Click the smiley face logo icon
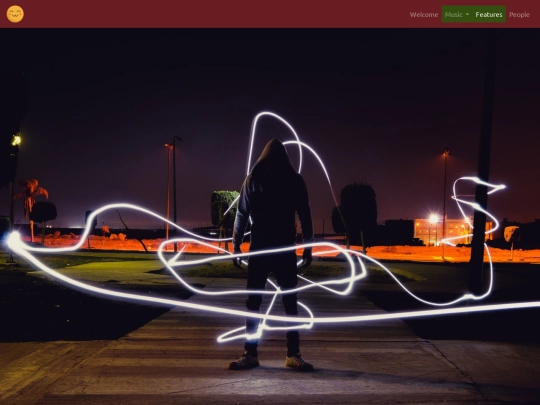 pyautogui.click(x=15, y=14)
